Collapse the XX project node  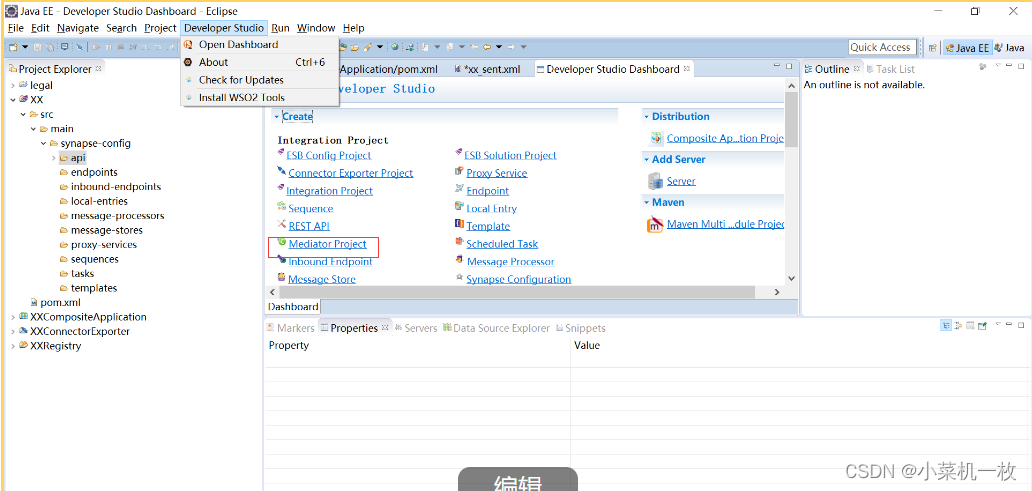pyautogui.click(x=13, y=100)
